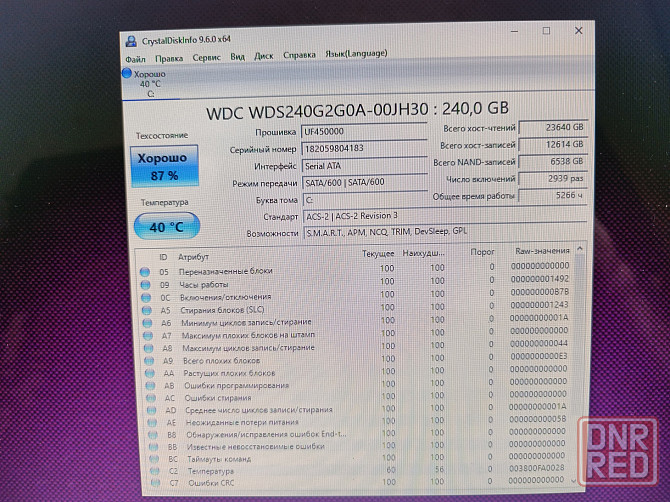Click the Прошивка field UF450000

coord(364,131)
